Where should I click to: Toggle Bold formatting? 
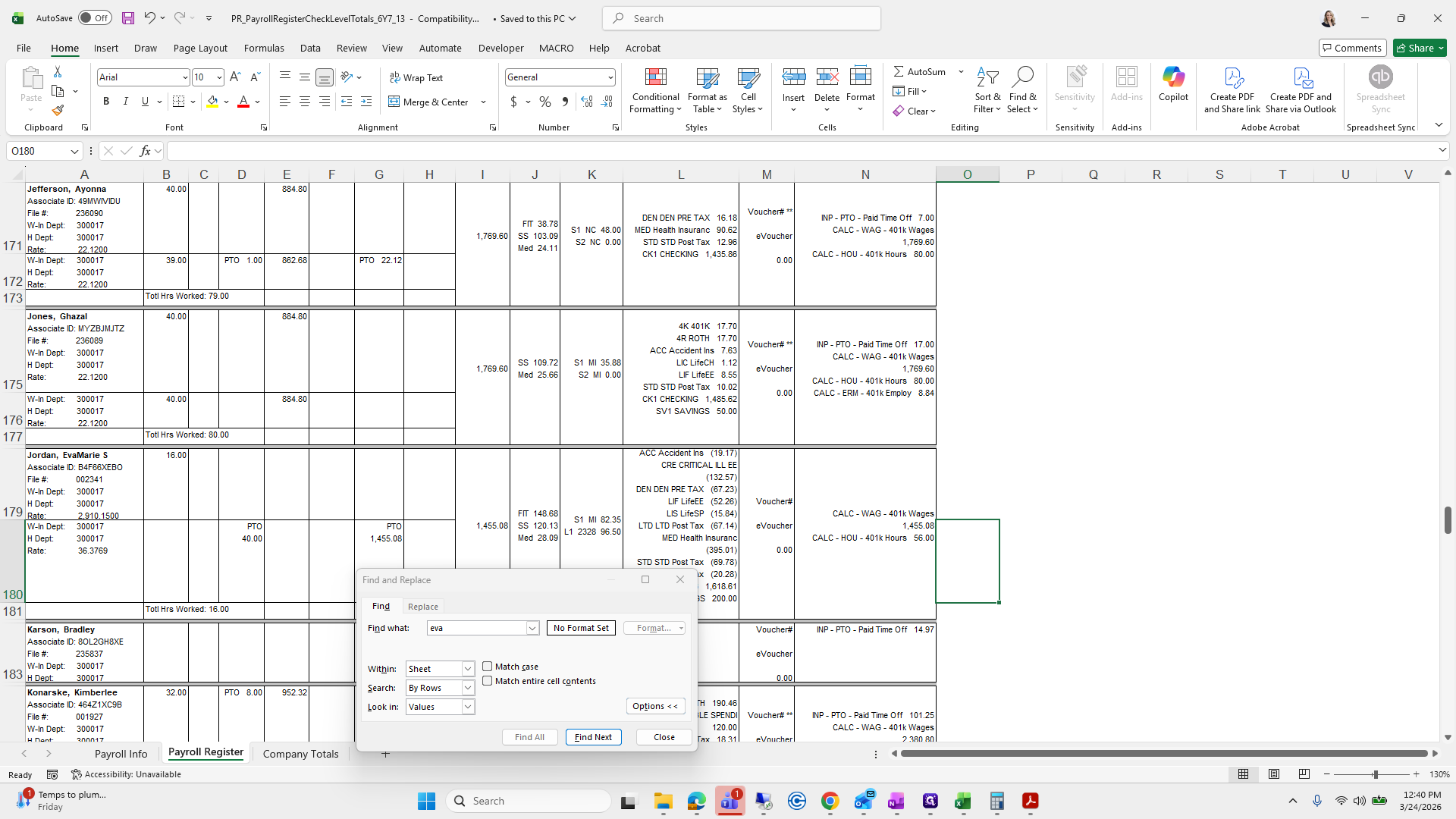pos(106,102)
